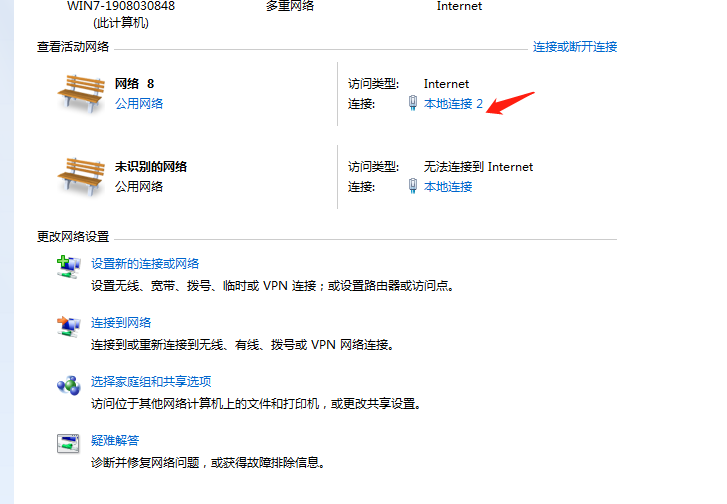Click the 选择家庭组和共享选项 icon

(x=68, y=384)
